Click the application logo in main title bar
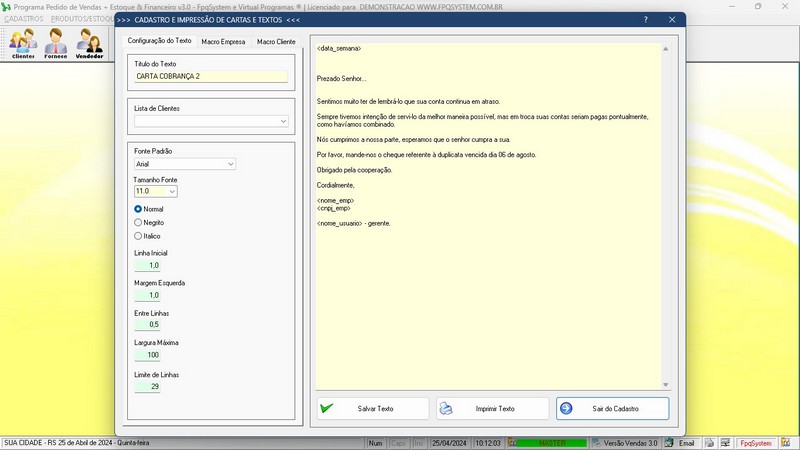Viewport: 800px width, 450px height. click(x=6, y=7)
